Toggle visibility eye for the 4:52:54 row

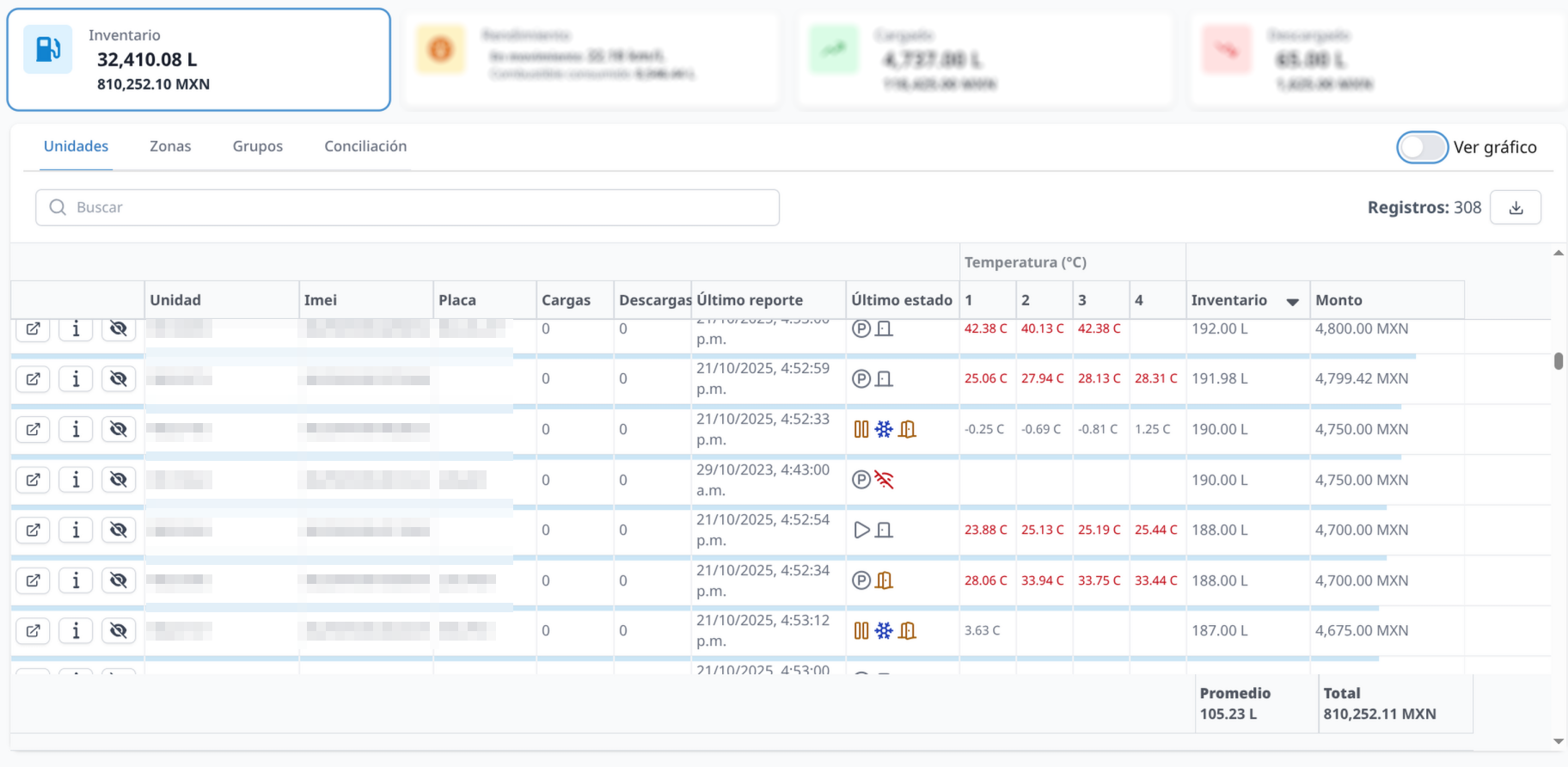tap(119, 531)
